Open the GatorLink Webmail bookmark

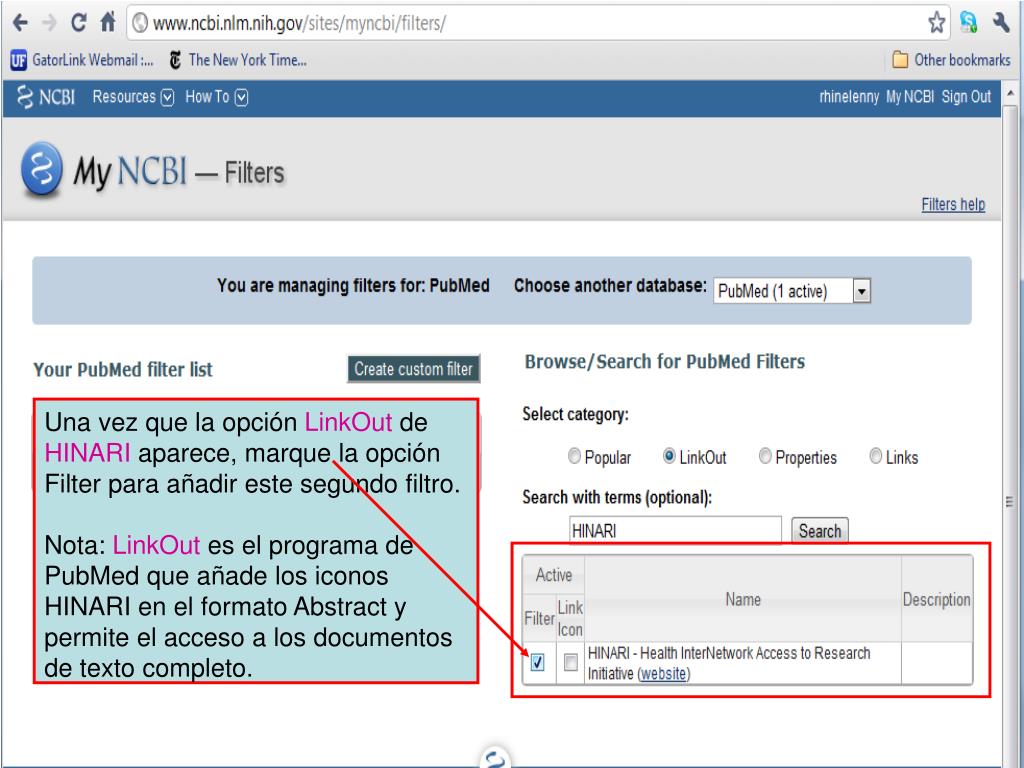tap(82, 60)
